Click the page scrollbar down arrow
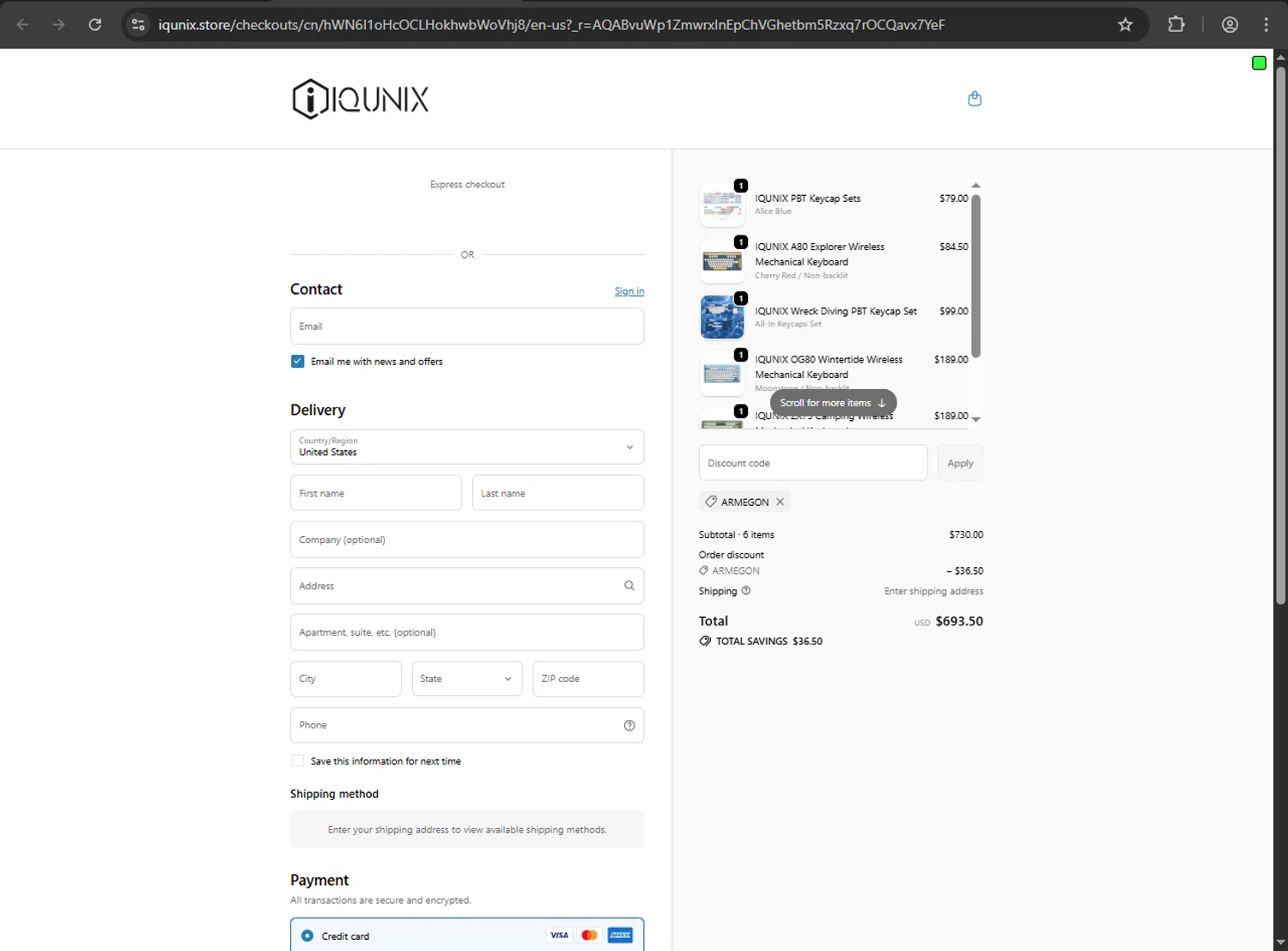The image size is (1288, 951). click(1280, 942)
